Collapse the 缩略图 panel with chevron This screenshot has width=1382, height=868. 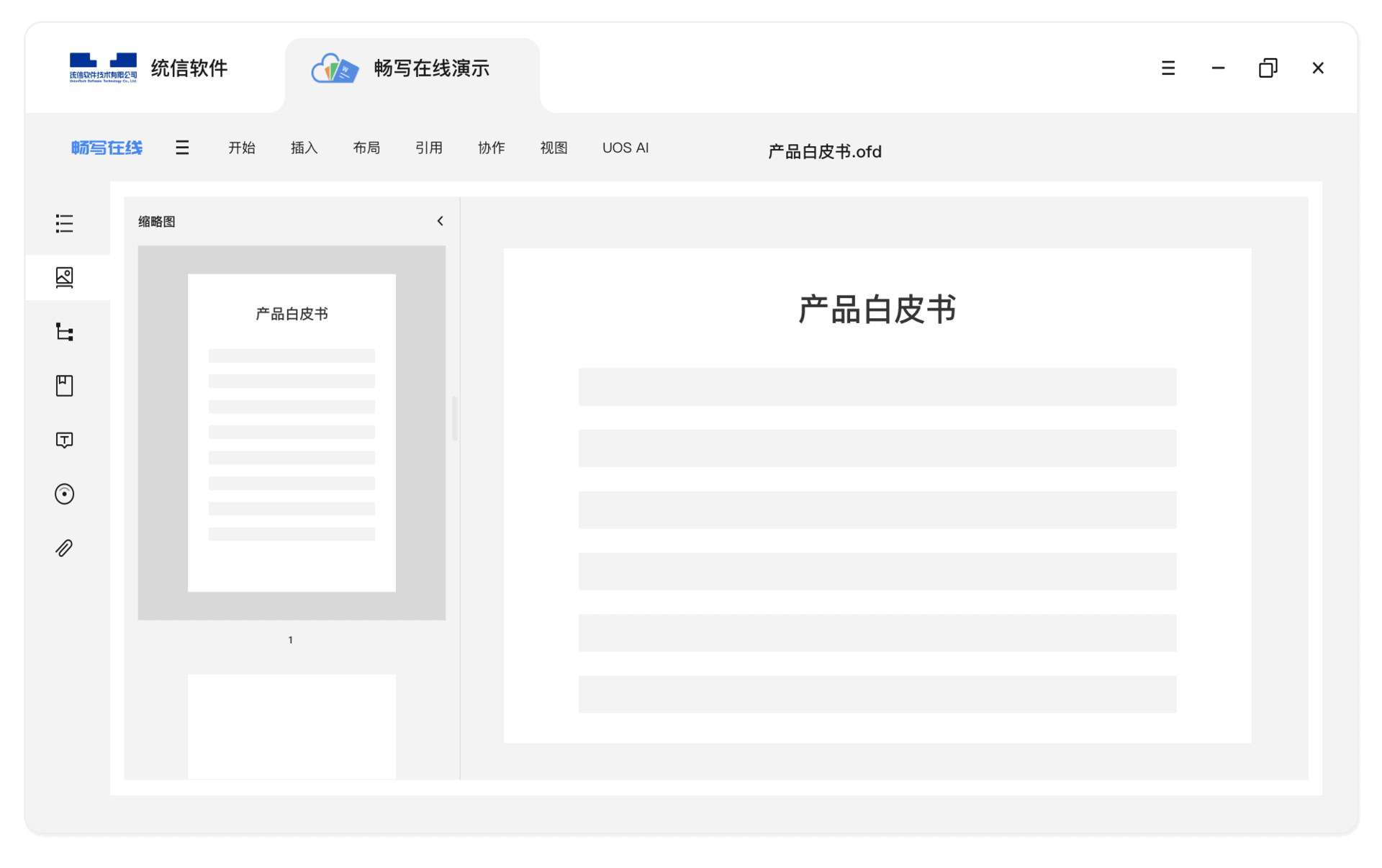click(x=440, y=221)
